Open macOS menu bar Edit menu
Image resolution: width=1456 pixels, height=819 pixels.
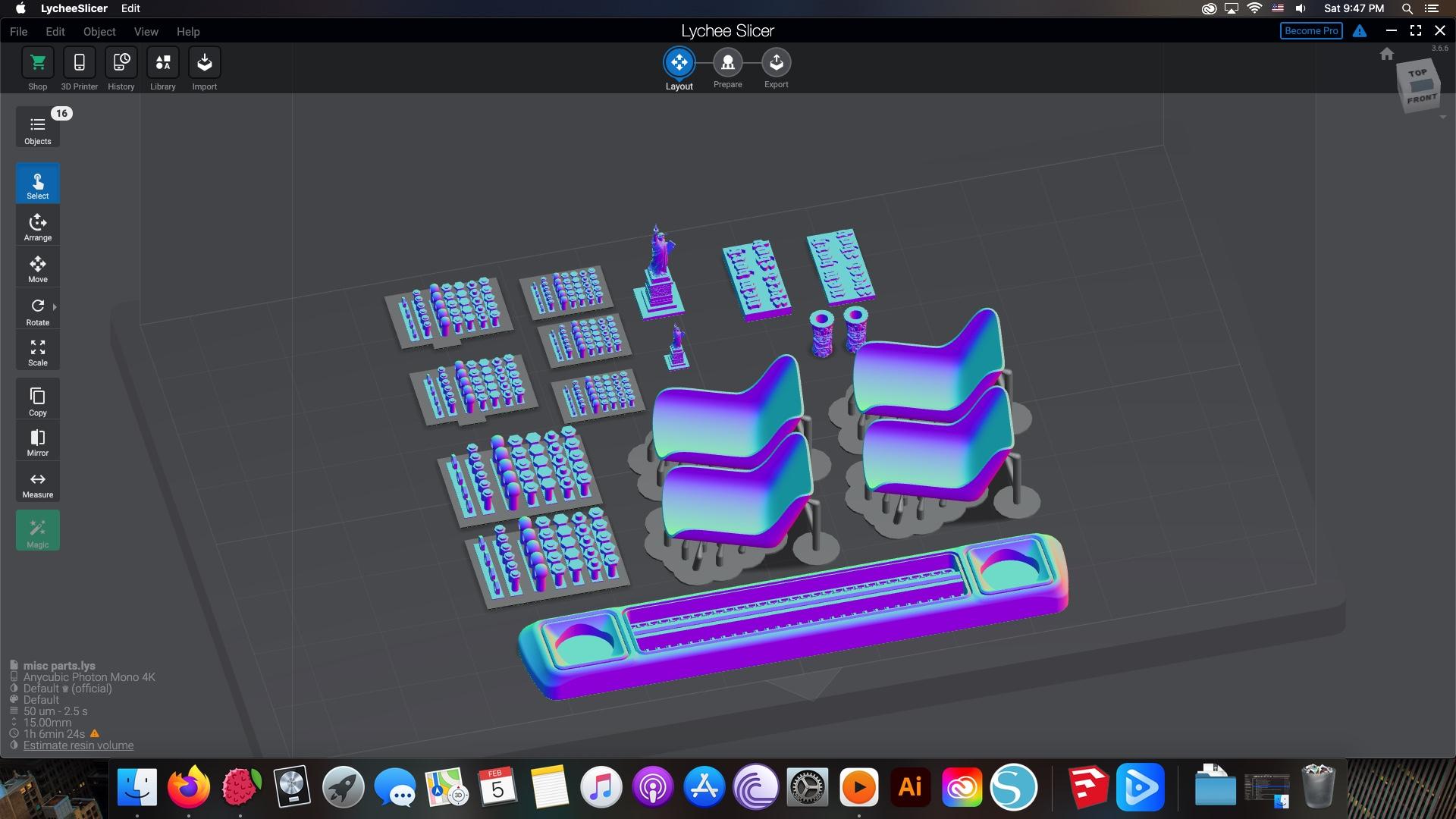coord(130,8)
